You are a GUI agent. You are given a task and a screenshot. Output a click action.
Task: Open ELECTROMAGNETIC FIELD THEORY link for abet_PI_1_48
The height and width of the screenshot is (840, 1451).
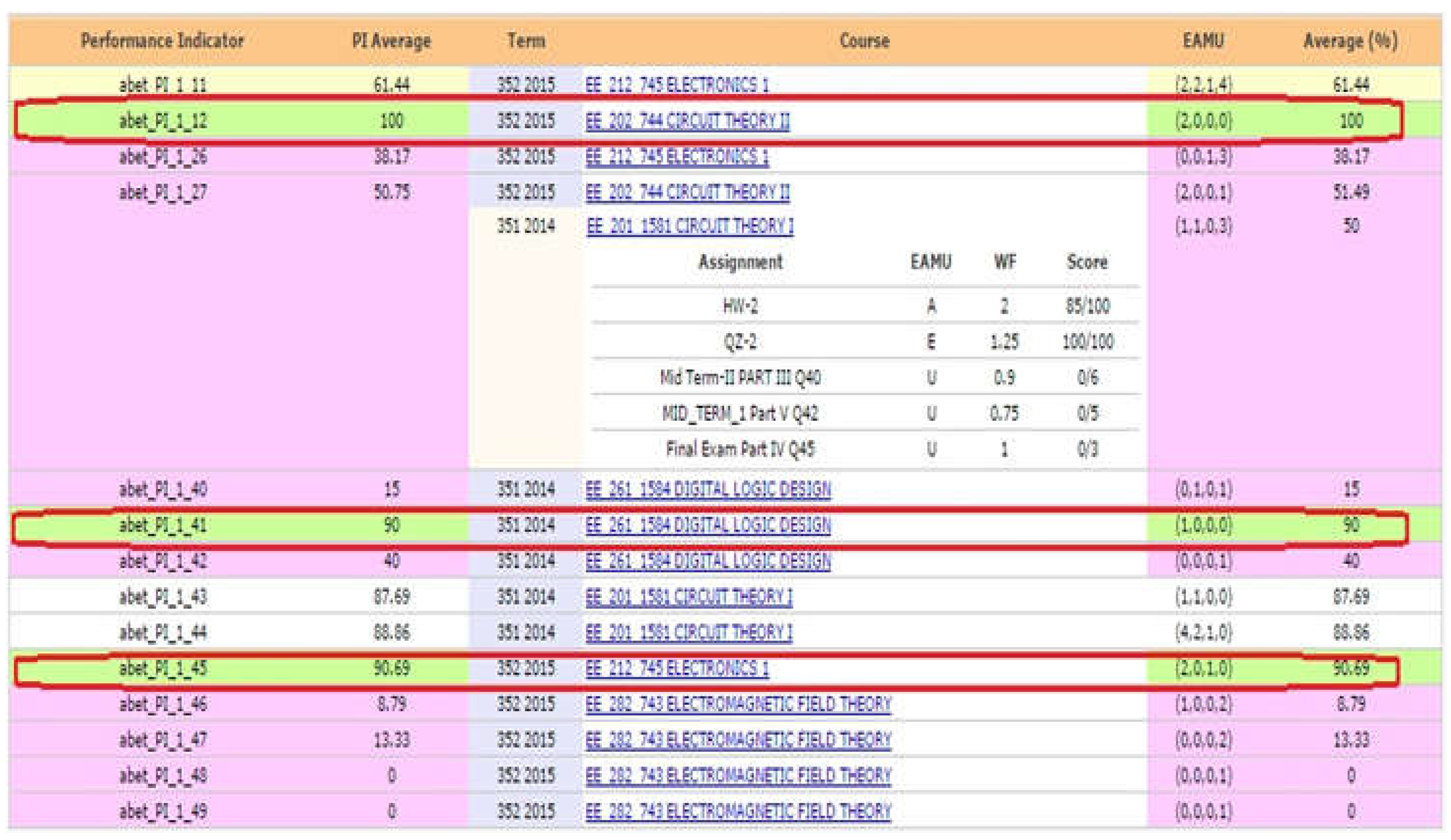738,776
